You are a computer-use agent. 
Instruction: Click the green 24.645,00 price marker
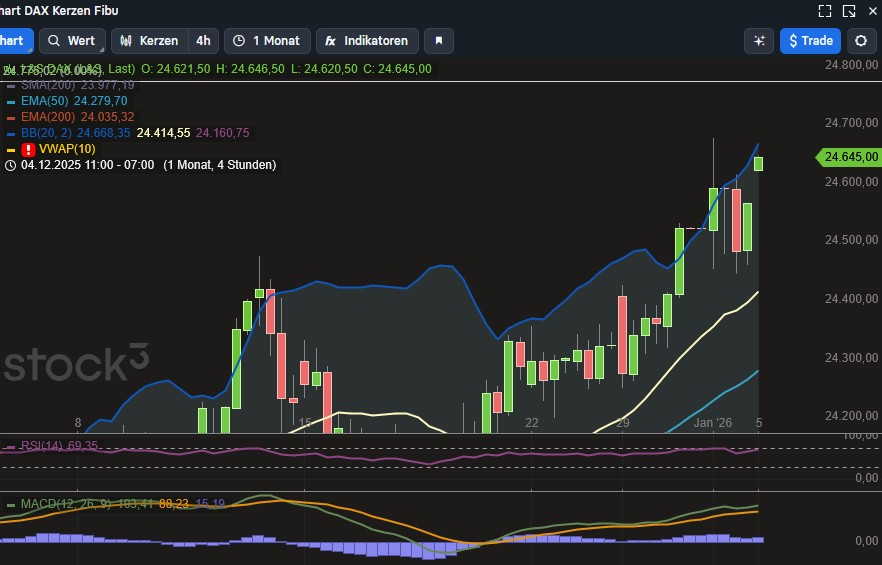[x=850, y=157]
